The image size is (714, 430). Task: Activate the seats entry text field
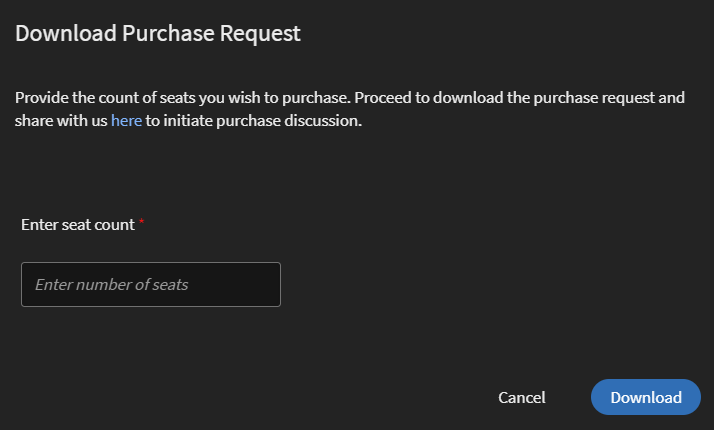(151, 284)
